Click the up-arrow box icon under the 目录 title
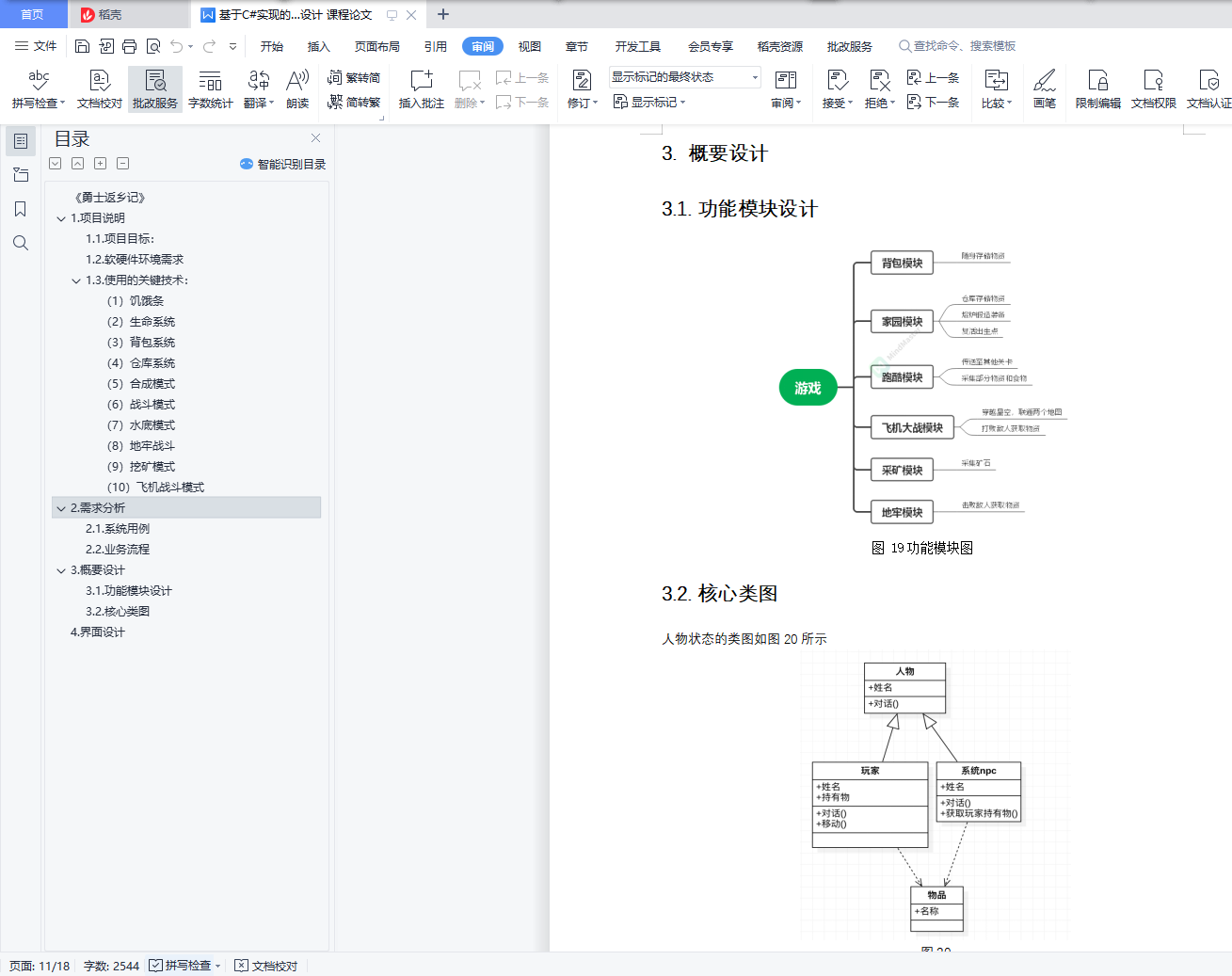The height and width of the screenshot is (976, 1232). click(77, 164)
